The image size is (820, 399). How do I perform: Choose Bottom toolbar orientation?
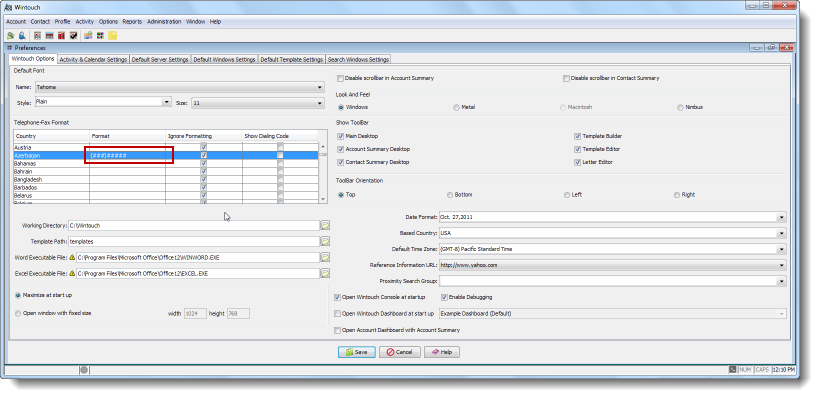tap(450, 195)
